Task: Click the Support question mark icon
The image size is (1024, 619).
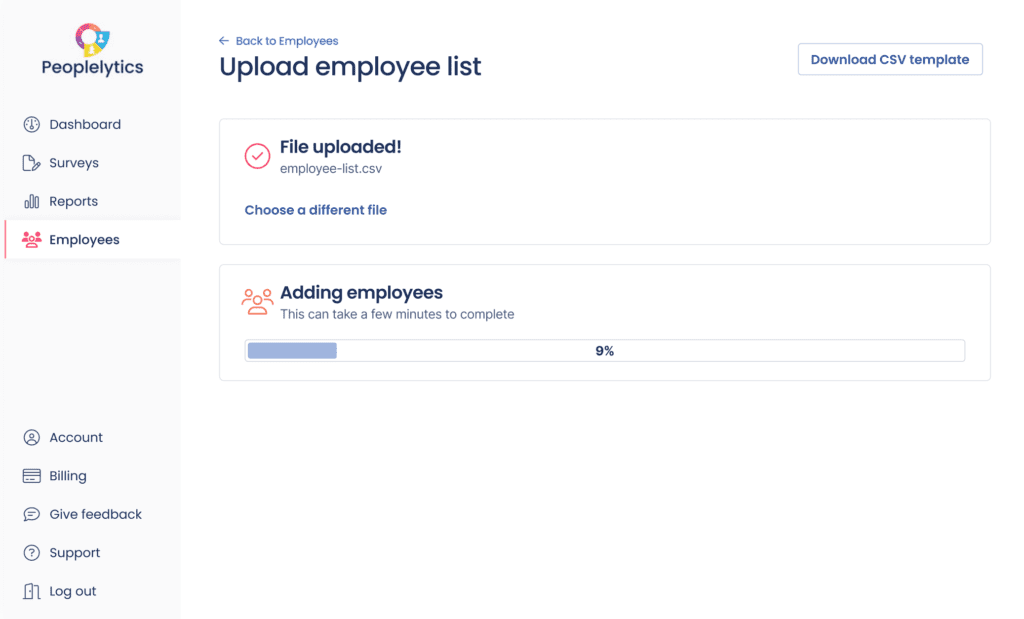Action: 31,552
